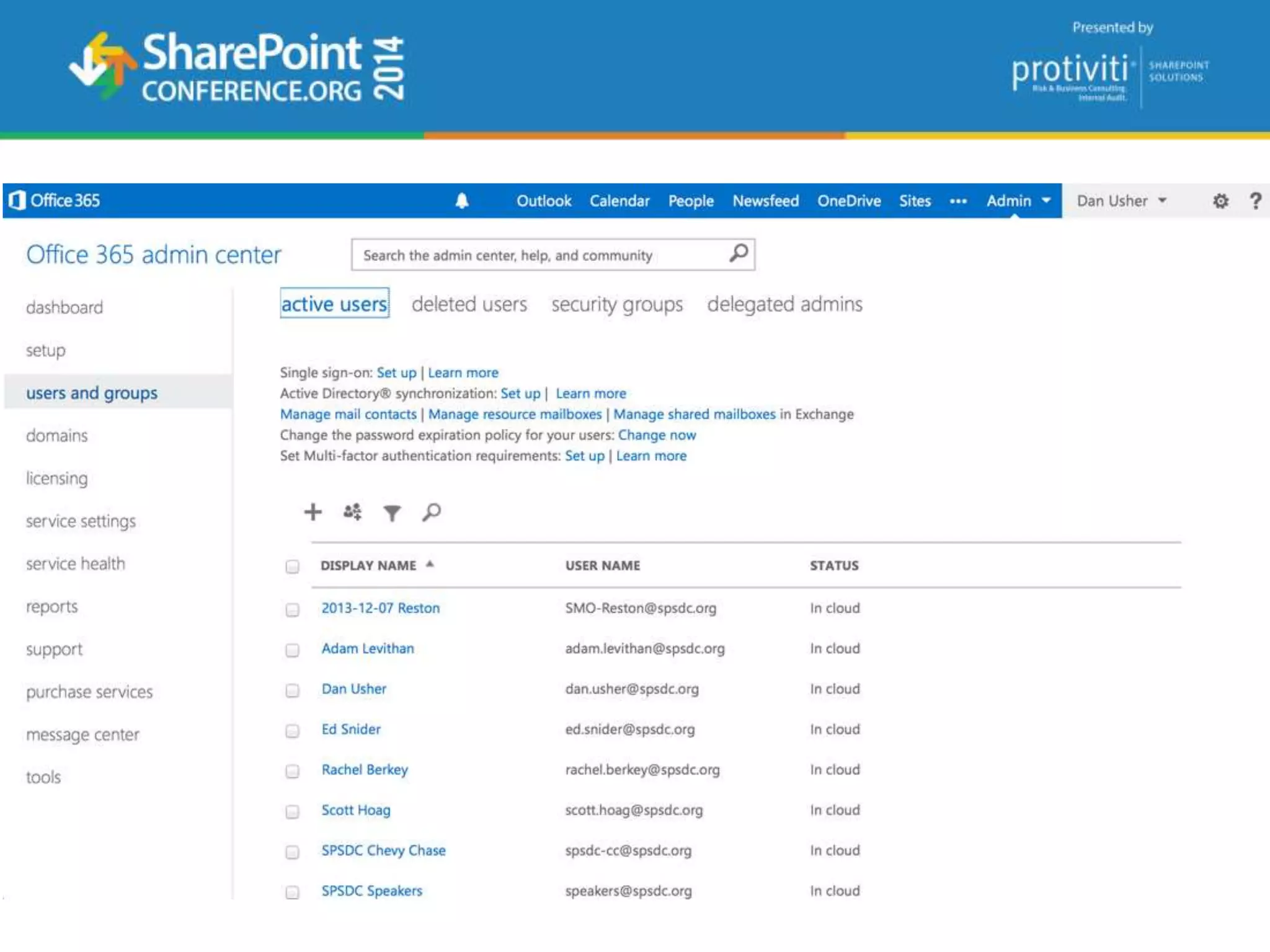This screenshot has height=952, width=1270.
Task: Click the Change now password policy link
Action: pos(657,435)
